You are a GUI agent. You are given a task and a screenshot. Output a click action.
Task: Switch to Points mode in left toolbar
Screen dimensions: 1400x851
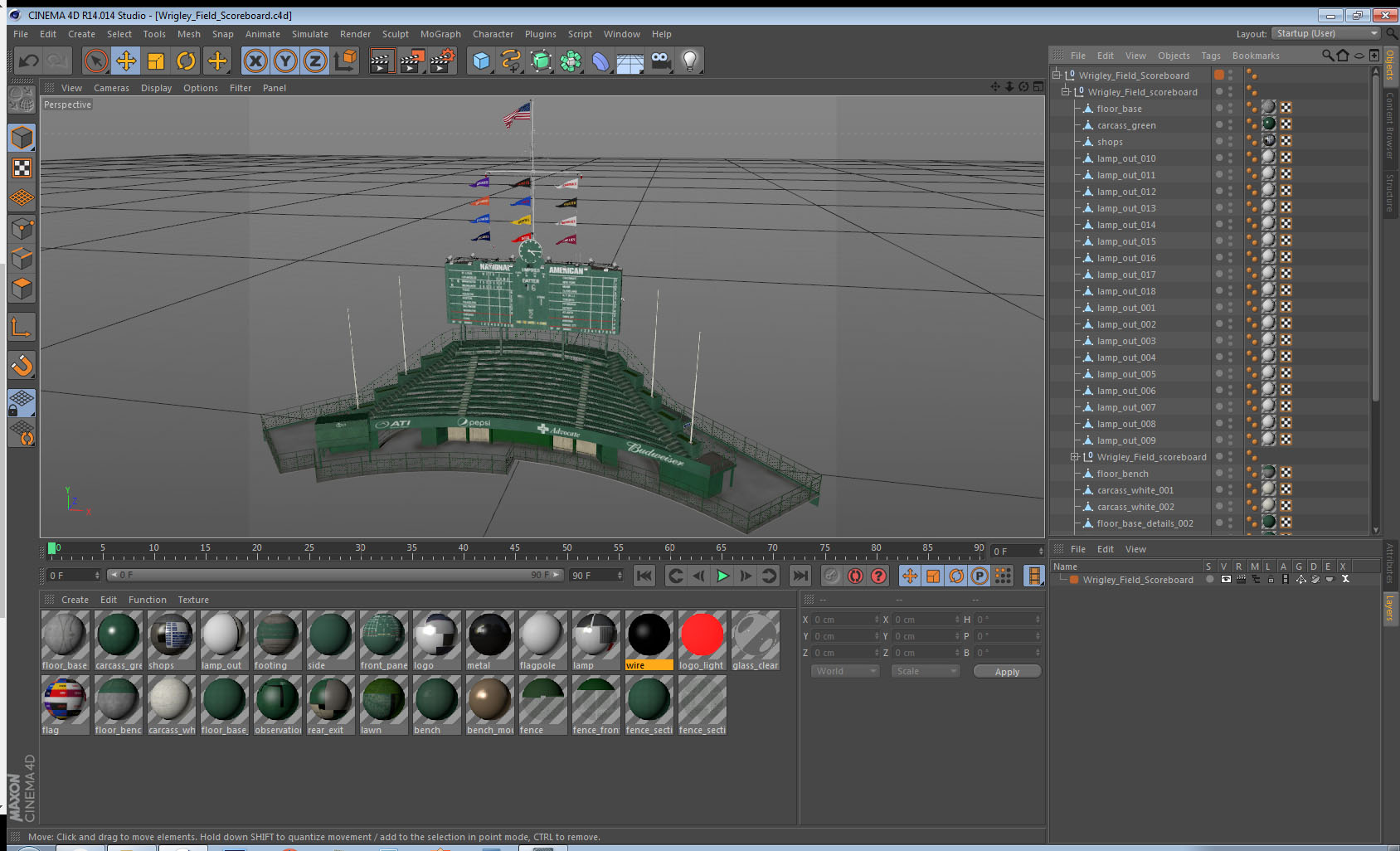coord(22,228)
